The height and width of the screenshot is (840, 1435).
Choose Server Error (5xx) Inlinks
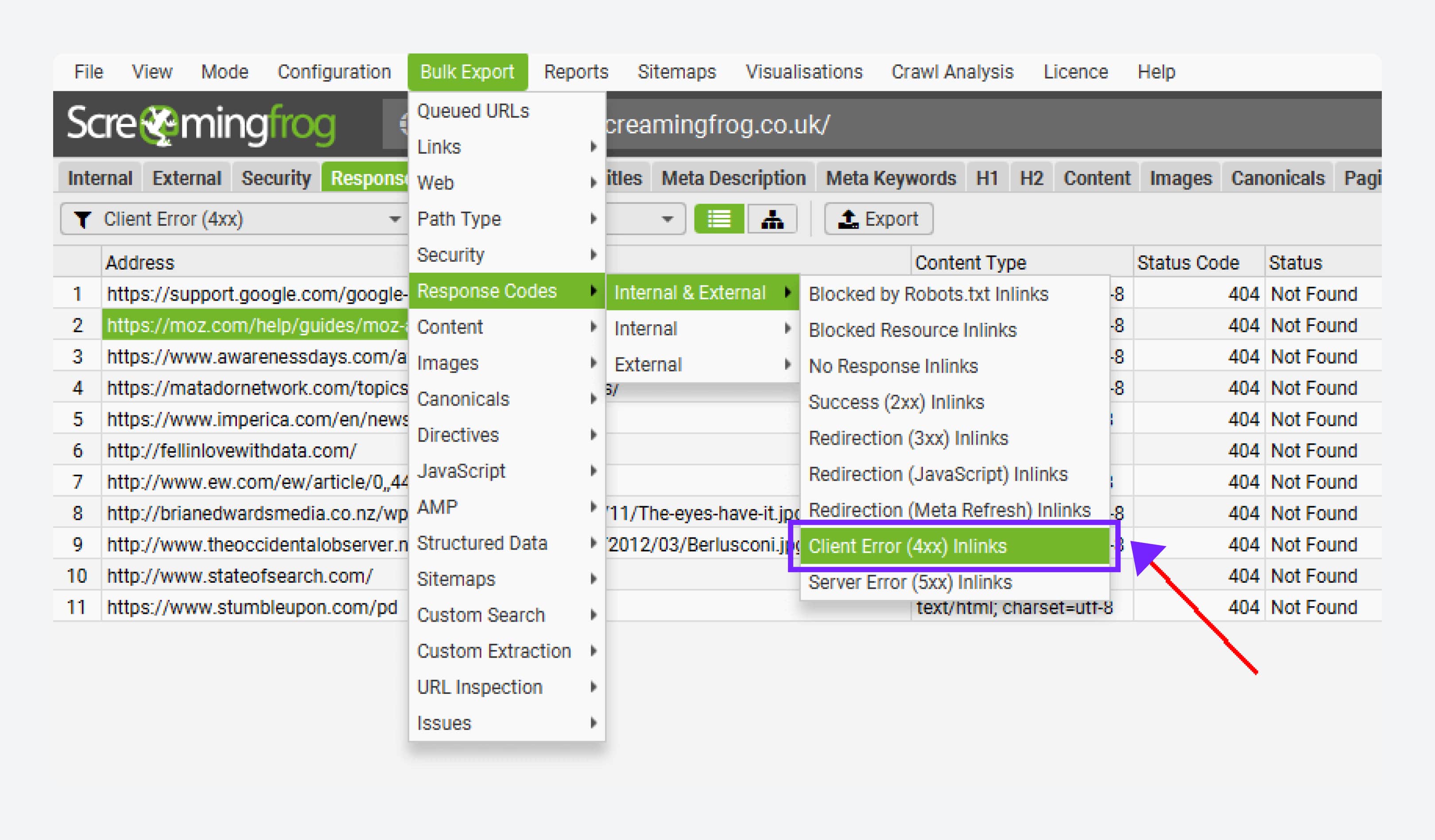click(955, 582)
